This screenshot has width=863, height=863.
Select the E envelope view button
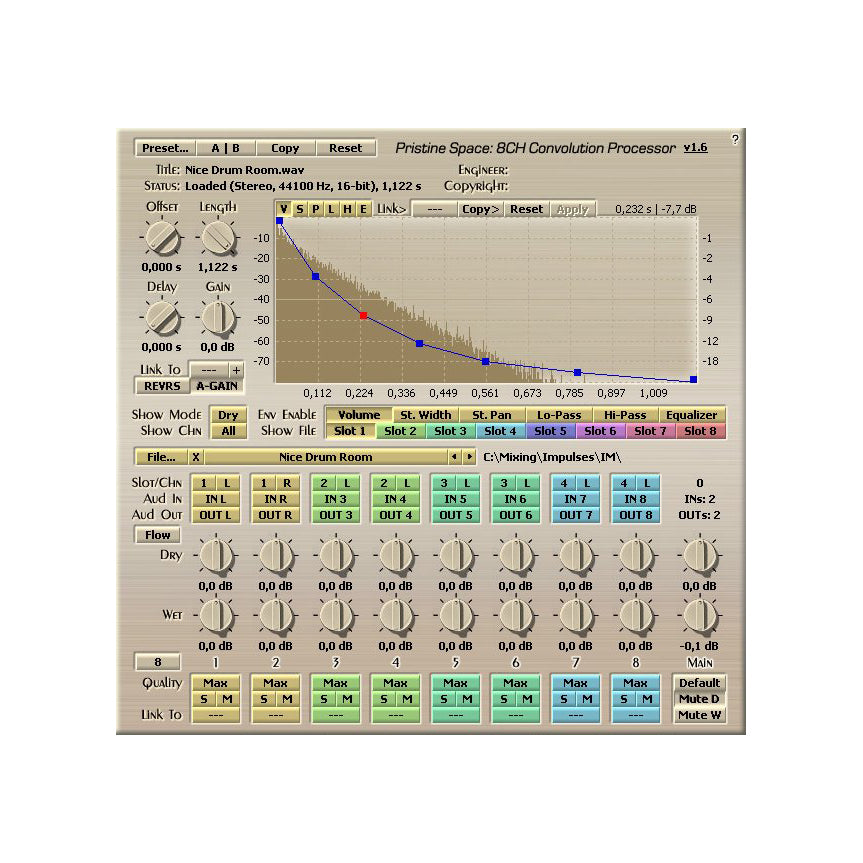pyautogui.click(x=363, y=209)
